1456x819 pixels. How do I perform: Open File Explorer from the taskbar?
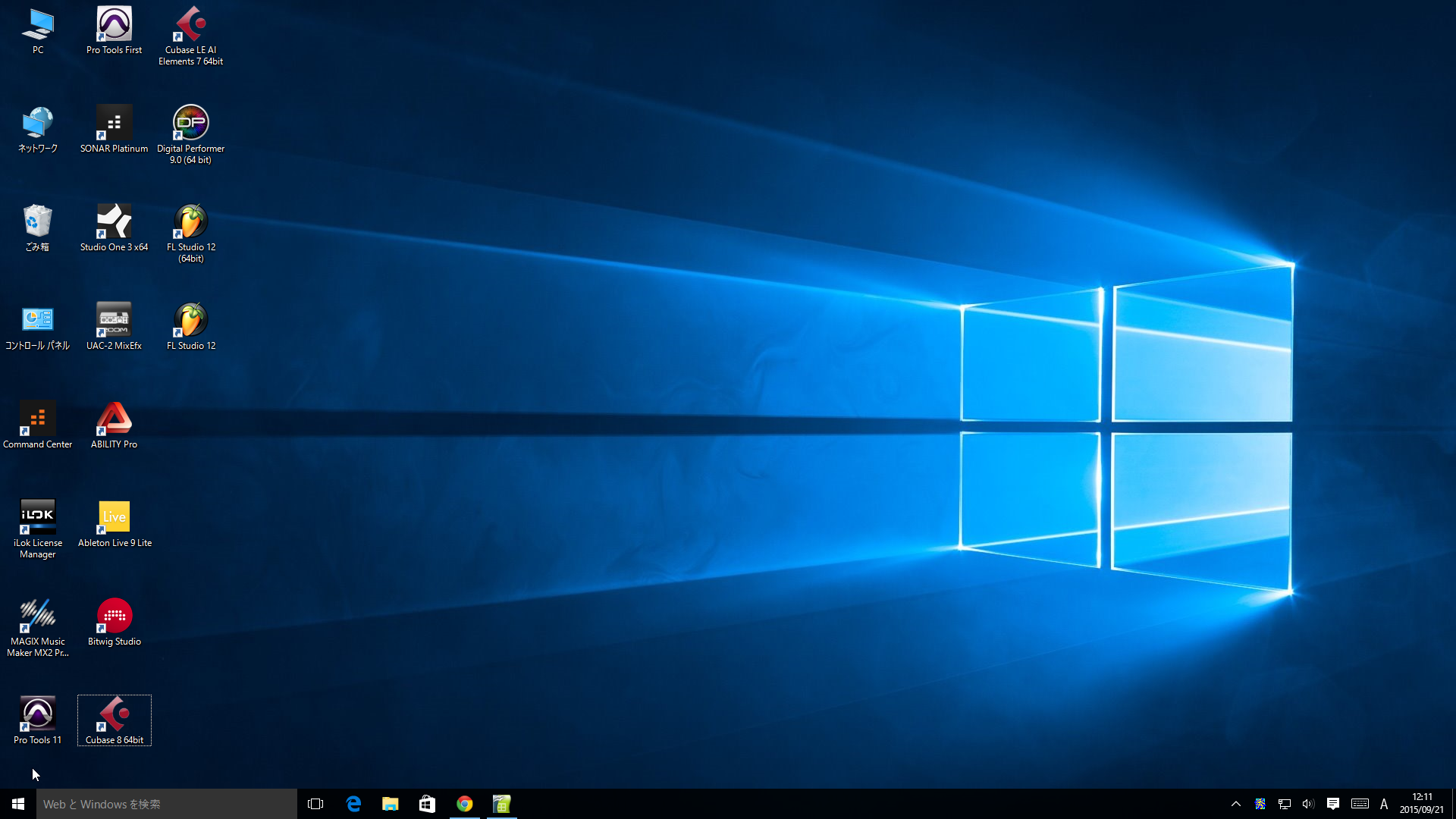[391, 804]
